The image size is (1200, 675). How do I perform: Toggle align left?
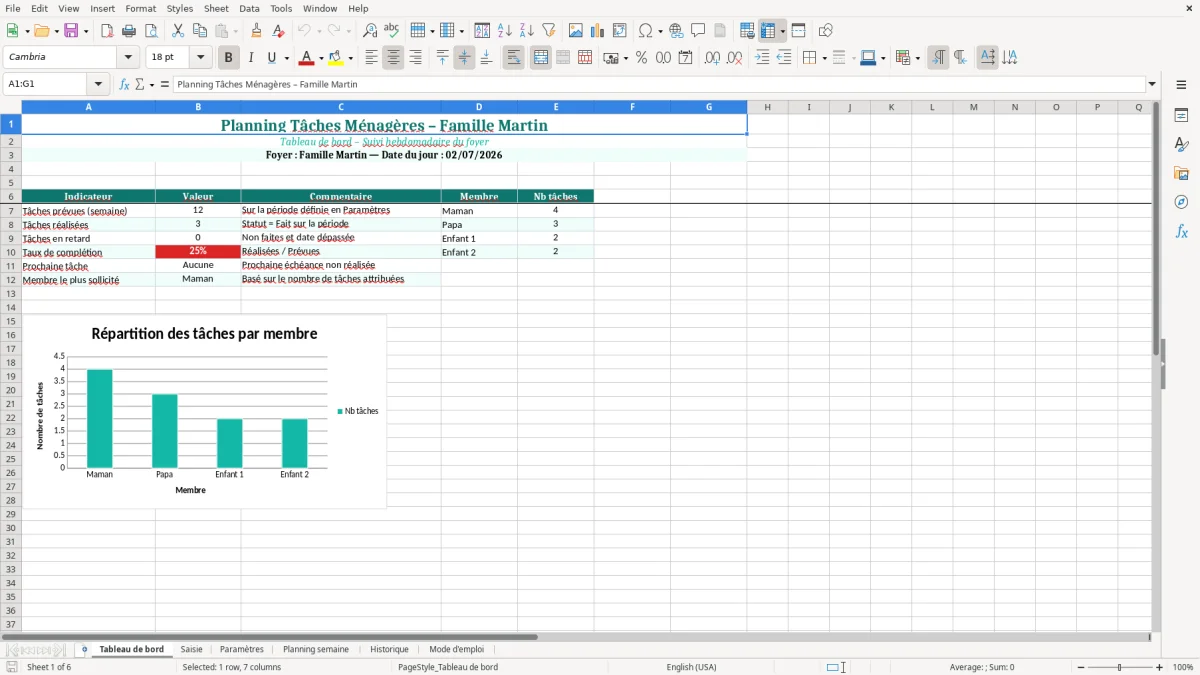point(371,58)
